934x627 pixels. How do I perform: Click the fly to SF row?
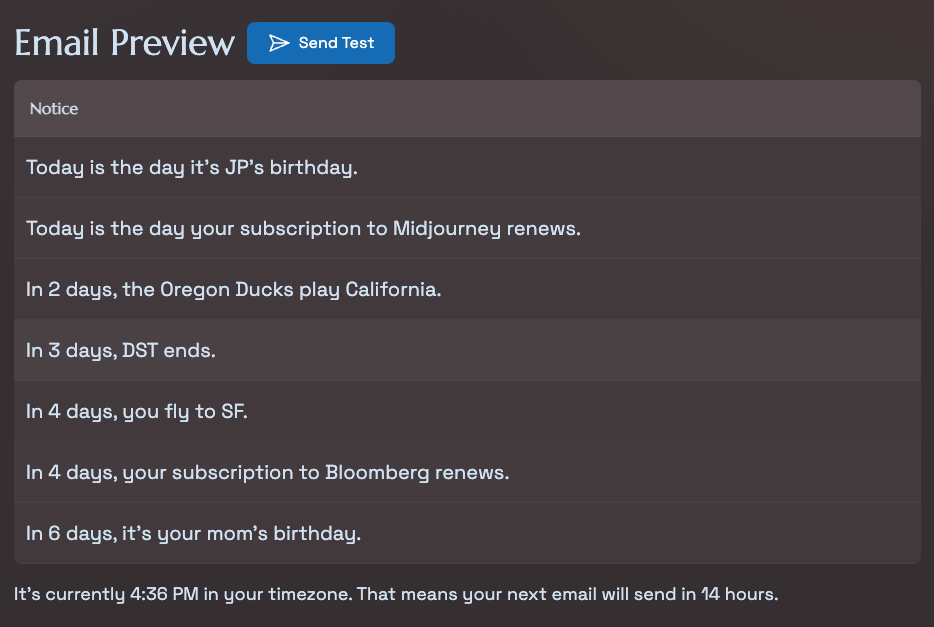click(466, 412)
